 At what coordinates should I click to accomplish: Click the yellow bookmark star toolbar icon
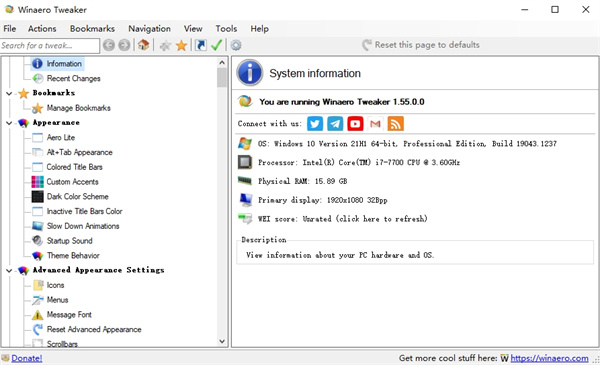(181, 46)
